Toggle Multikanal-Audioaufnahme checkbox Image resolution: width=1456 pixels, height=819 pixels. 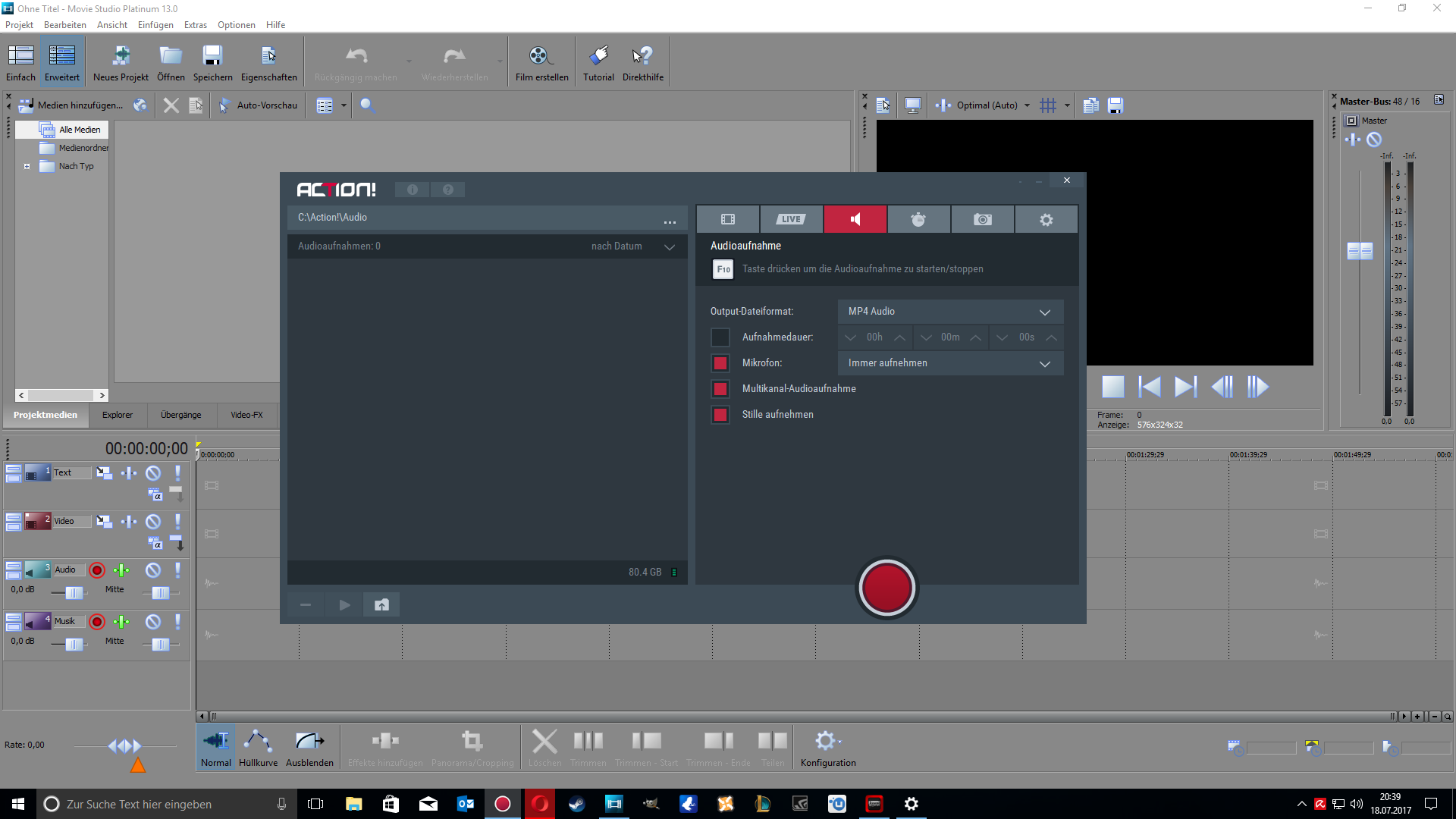(x=720, y=389)
